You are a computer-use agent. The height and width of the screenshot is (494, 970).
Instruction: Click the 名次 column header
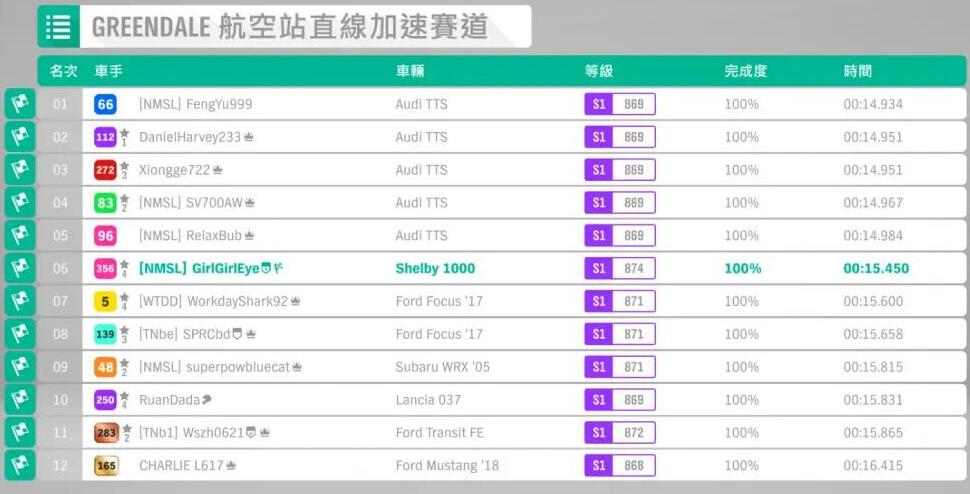click(x=63, y=71)
